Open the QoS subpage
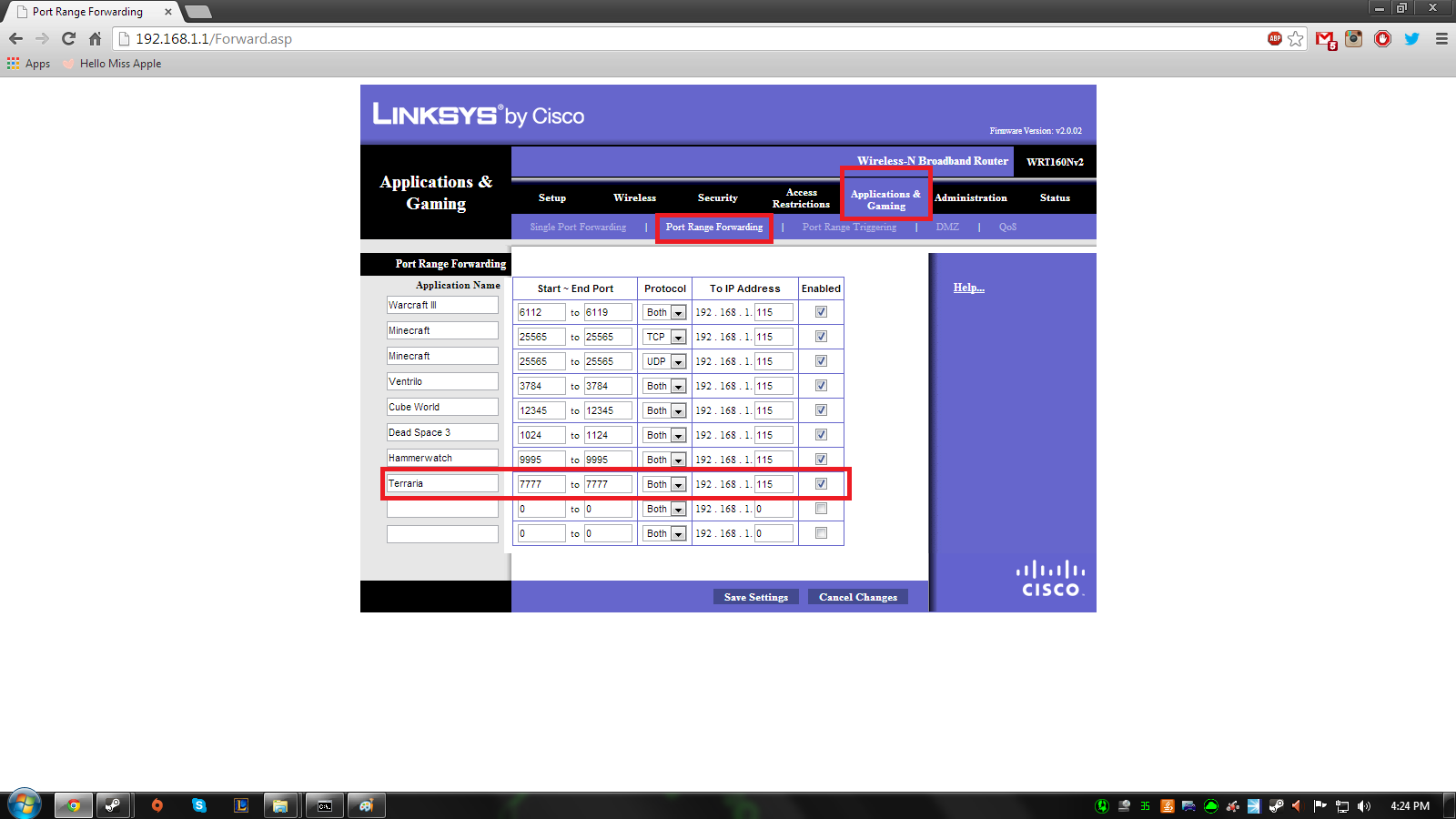Image resolution: width=1456 pixels, height=819 pixels. pos(1007,227)
